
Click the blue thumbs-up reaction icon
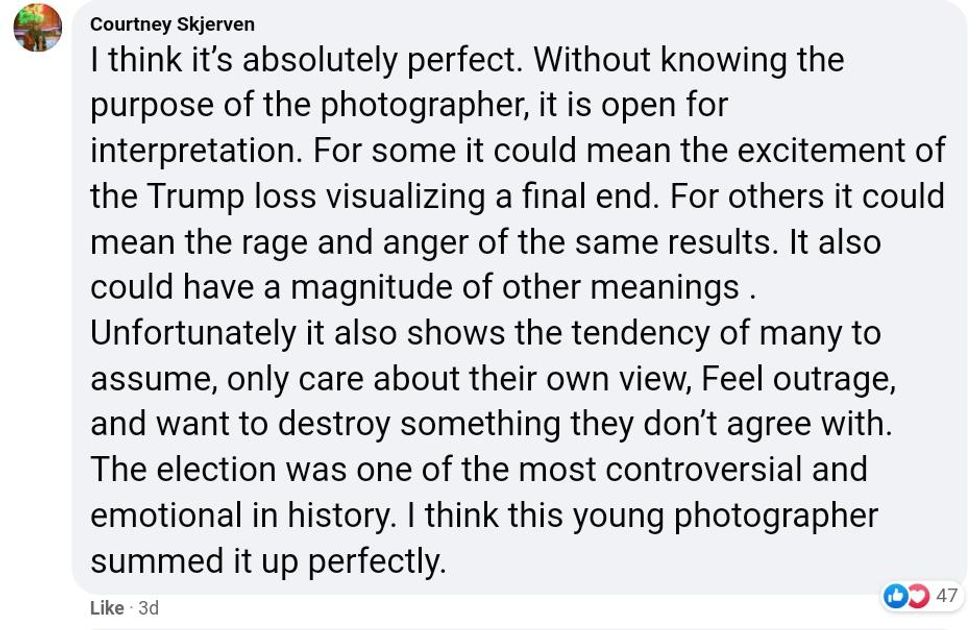coord(896,596)
